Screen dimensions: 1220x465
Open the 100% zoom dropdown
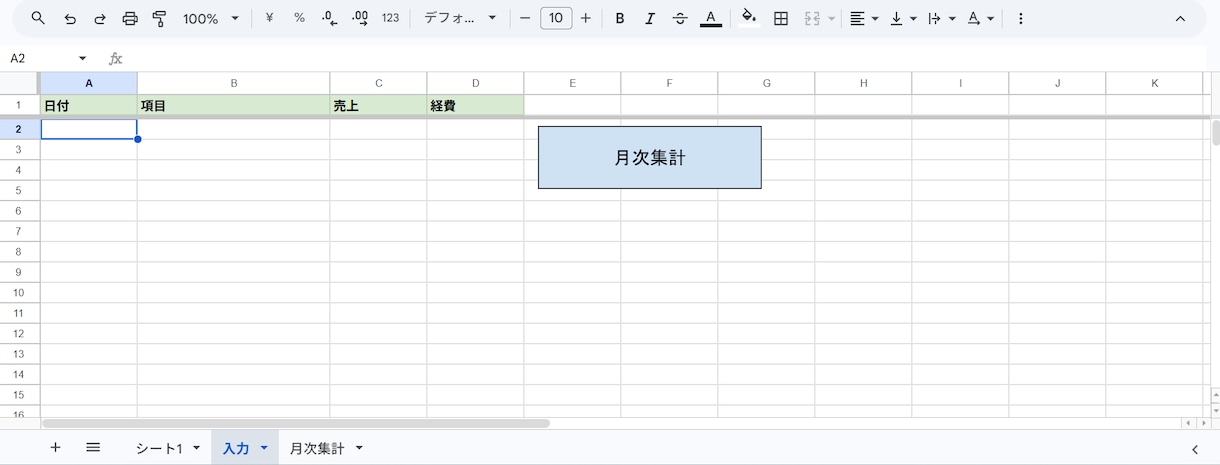point(211,18)
